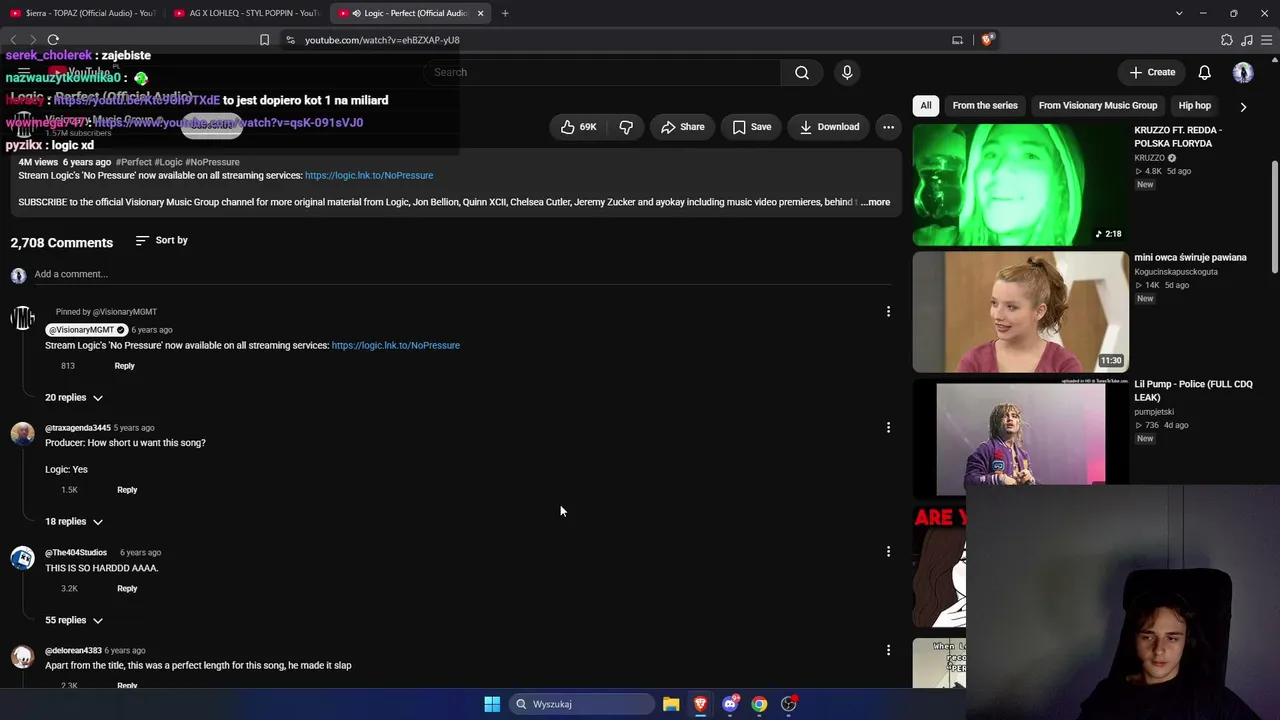Open logic.lnk.to link in description
The height and width of the screenshot is (720, 1280).
coord(369,175)
